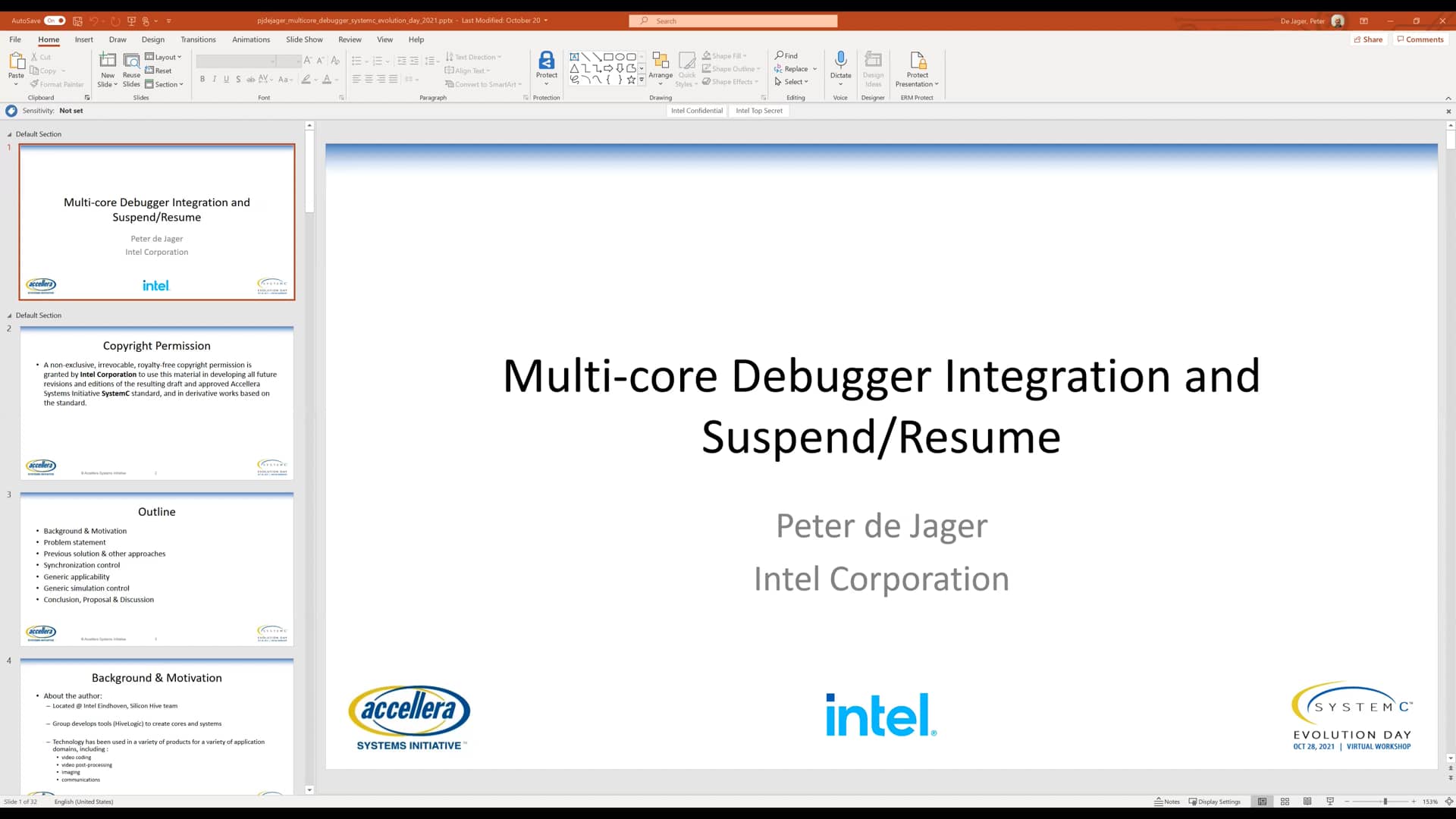Open the Animations tab
The width and height of the screenshot is (1456, 819).
pos(251,39)
